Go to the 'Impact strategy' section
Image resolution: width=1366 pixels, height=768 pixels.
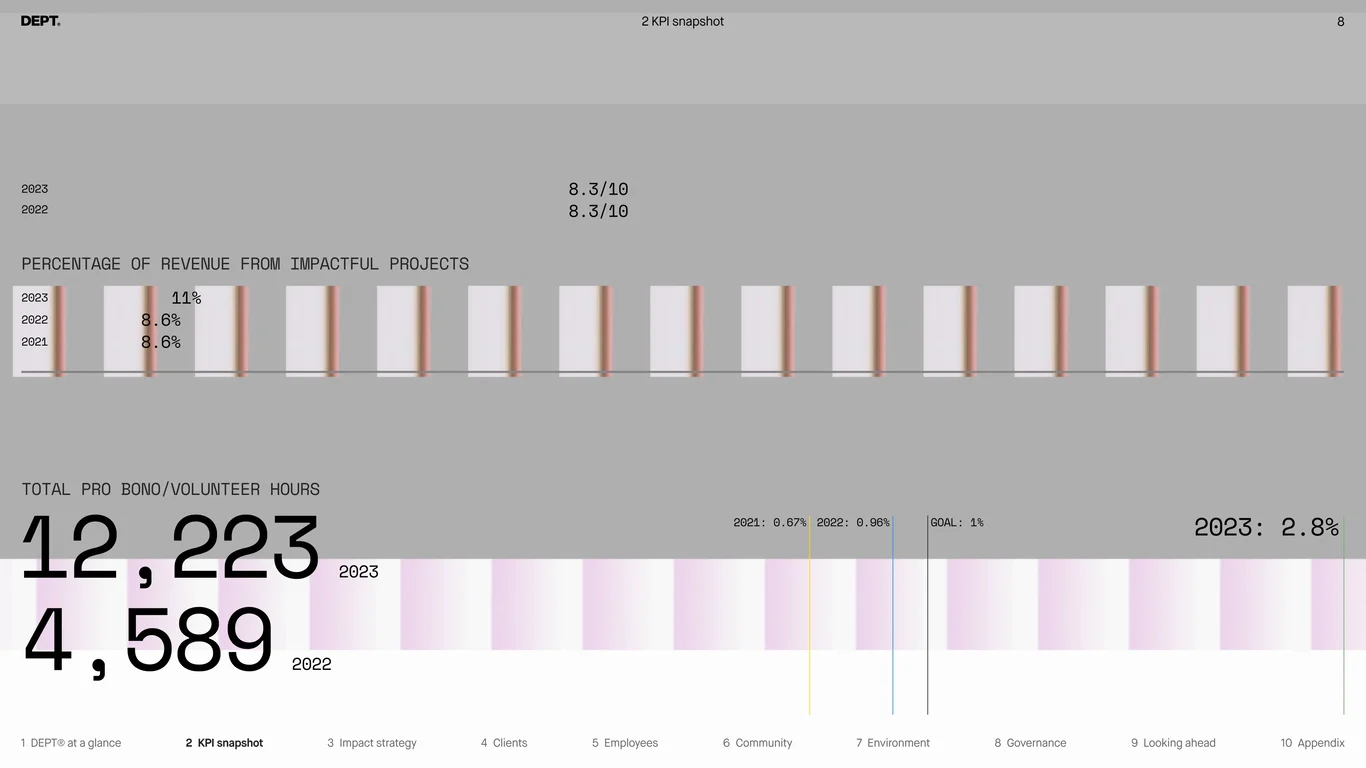coord(372,743)
